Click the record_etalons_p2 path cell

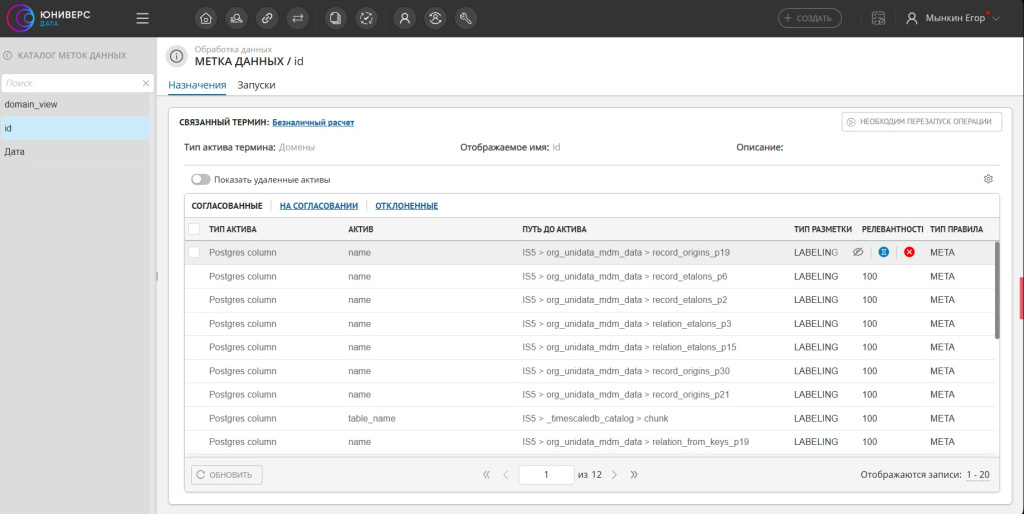click(x=624, y=300)
